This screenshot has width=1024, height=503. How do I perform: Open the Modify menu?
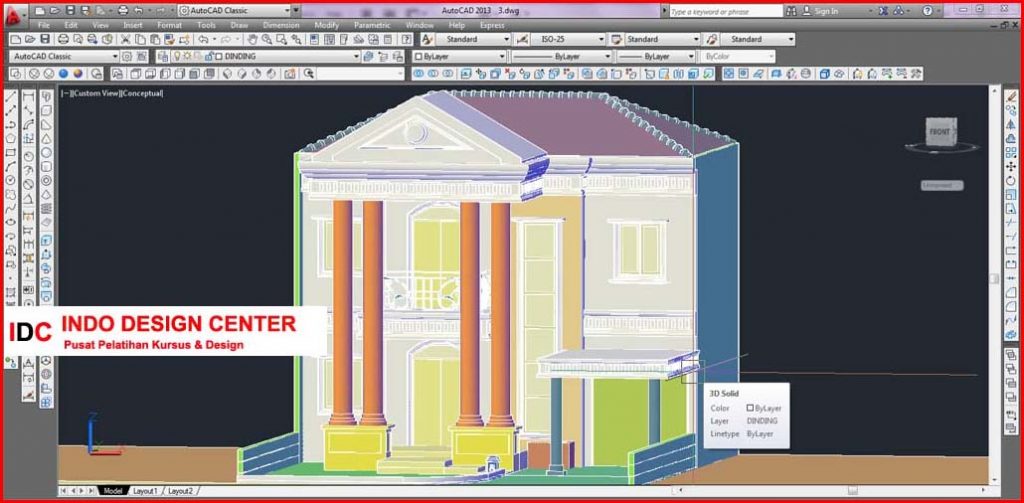pyautogui.click(x=327, y=25)
